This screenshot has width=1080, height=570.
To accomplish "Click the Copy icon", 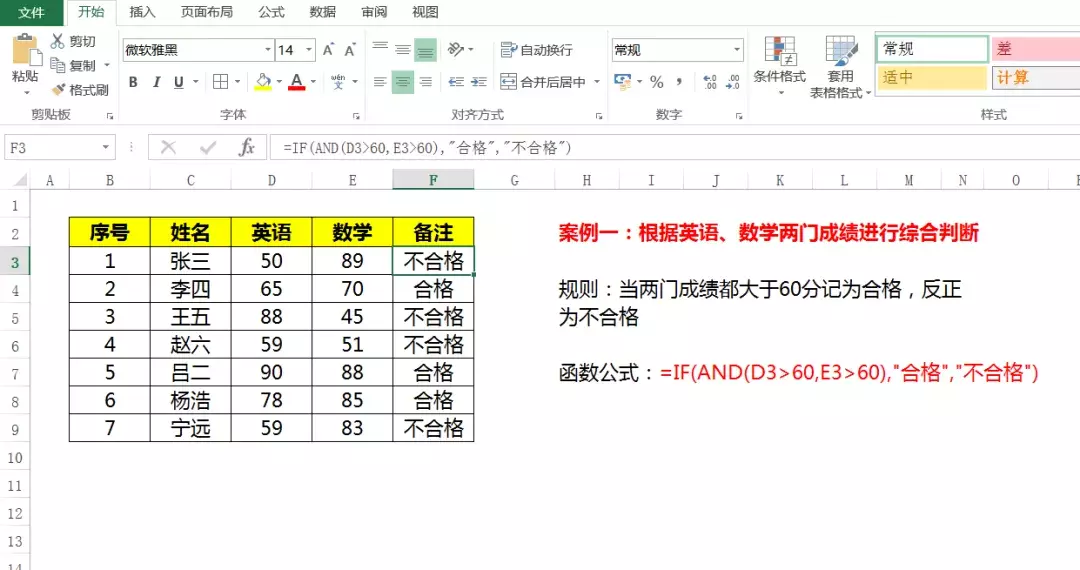I will (58, 65).
